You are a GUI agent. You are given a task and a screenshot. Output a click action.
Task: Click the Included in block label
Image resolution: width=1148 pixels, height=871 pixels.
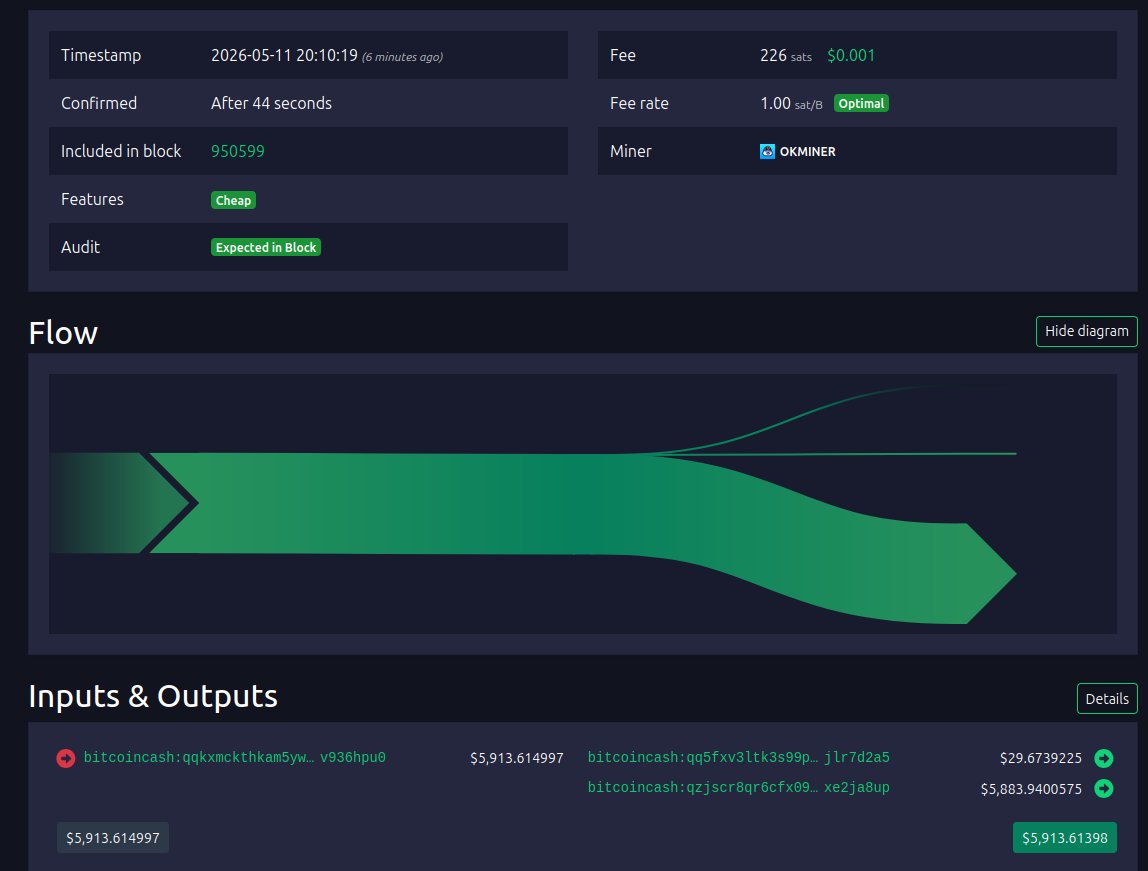pos(121,152)
